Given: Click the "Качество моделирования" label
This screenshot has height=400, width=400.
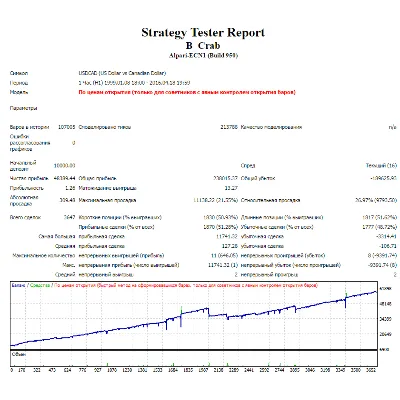Looking at the screenshot, I should (x=271, y=127).
